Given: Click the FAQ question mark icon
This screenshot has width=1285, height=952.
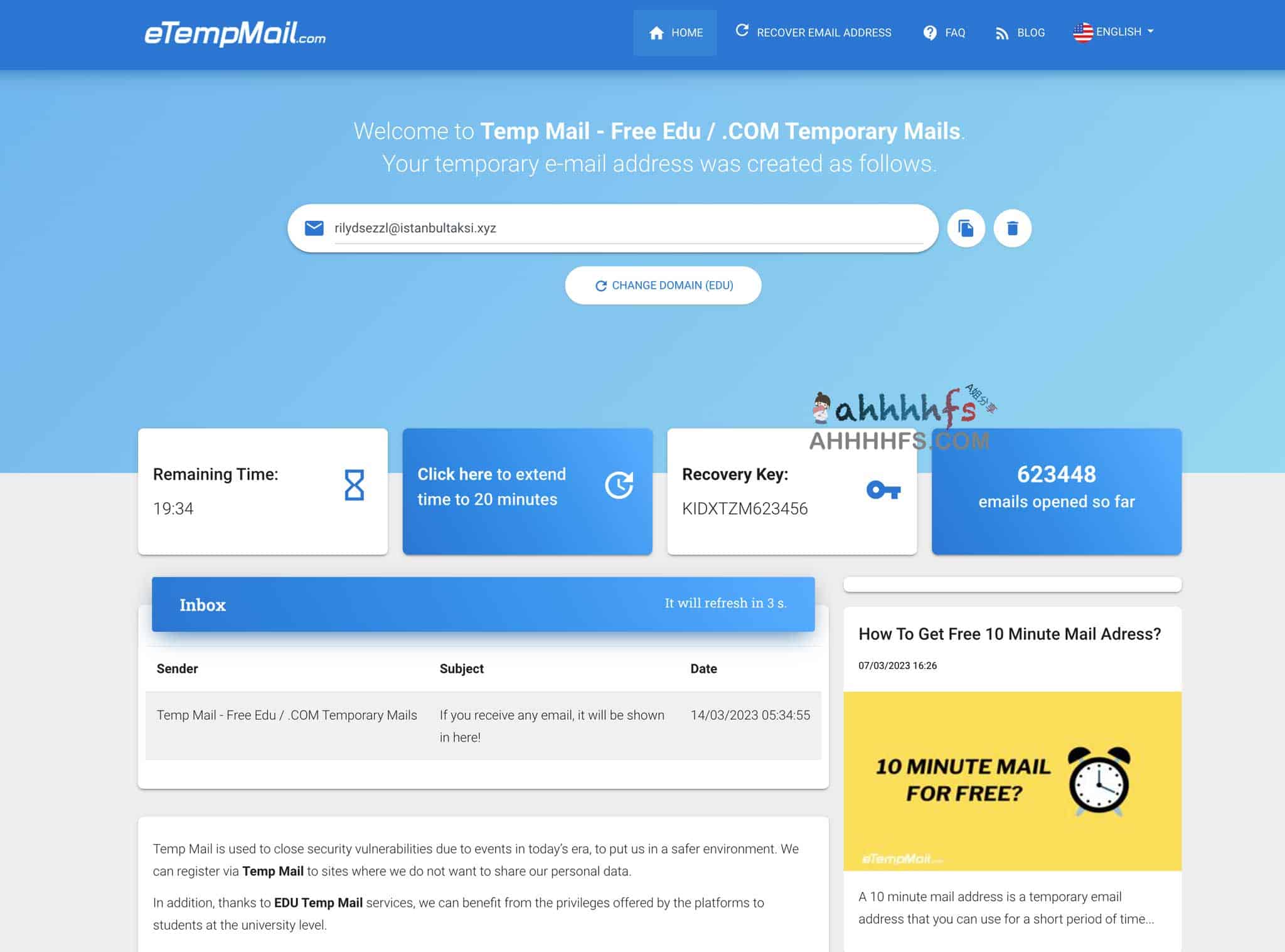Looking at the screenshot, I should point(929,32).
